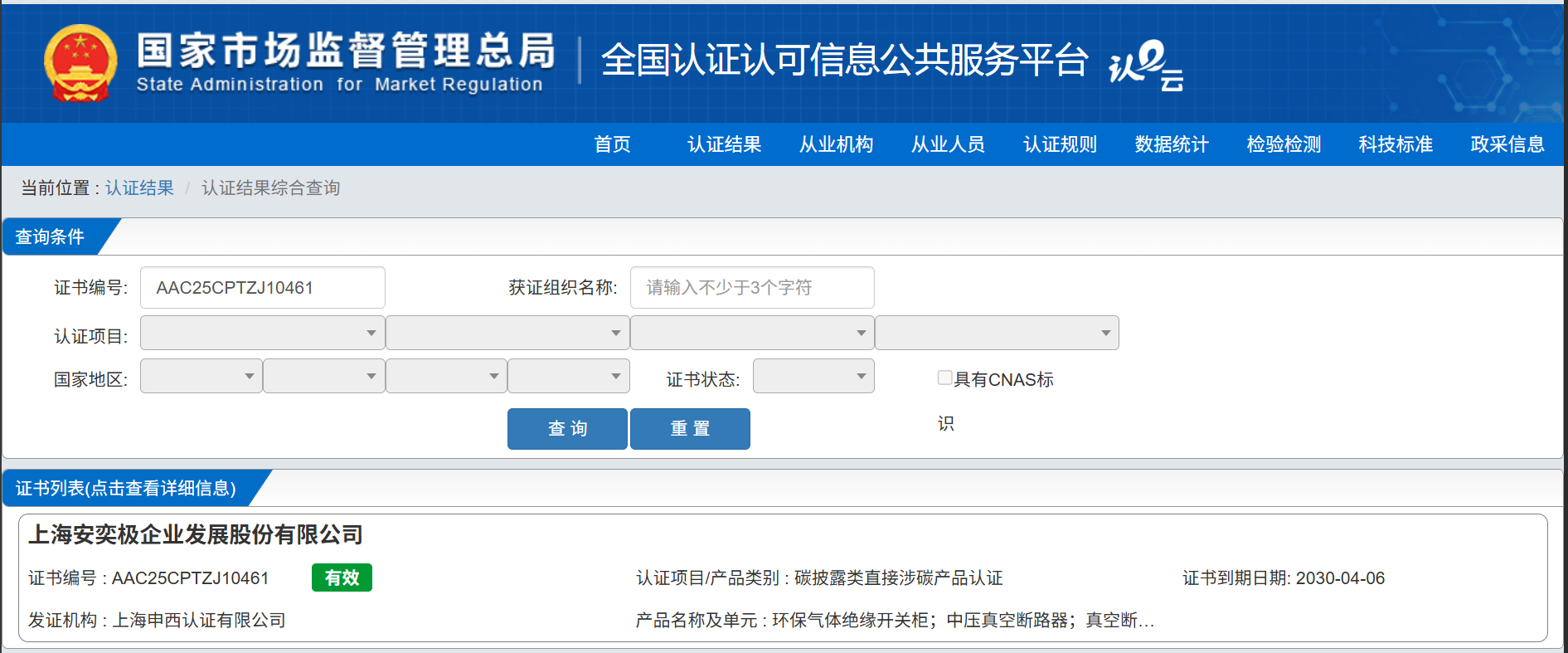Screen dimensions: 1568x653
Task: Enable the 具有CNAS标识 checkbox
Action: click(x=944, y=378)
